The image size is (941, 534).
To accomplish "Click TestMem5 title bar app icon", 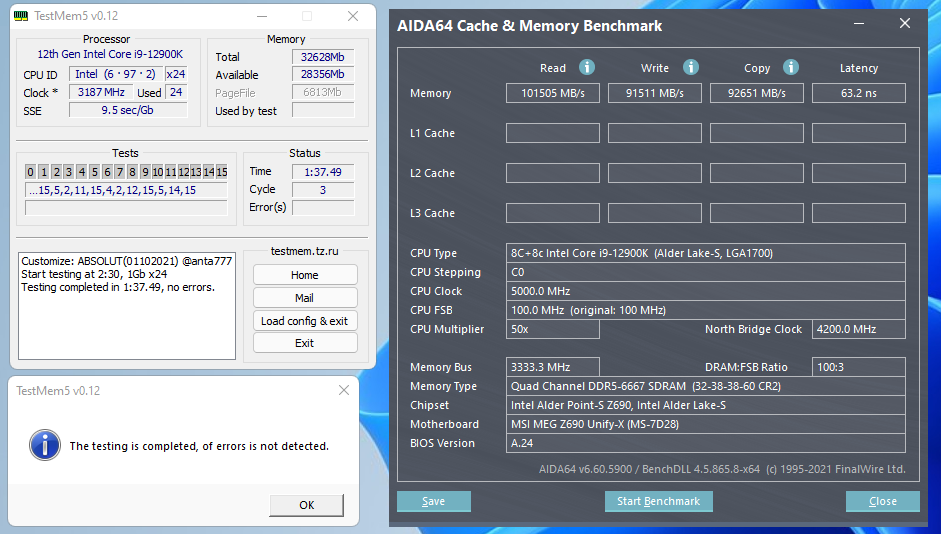I will tap(21, 16).
